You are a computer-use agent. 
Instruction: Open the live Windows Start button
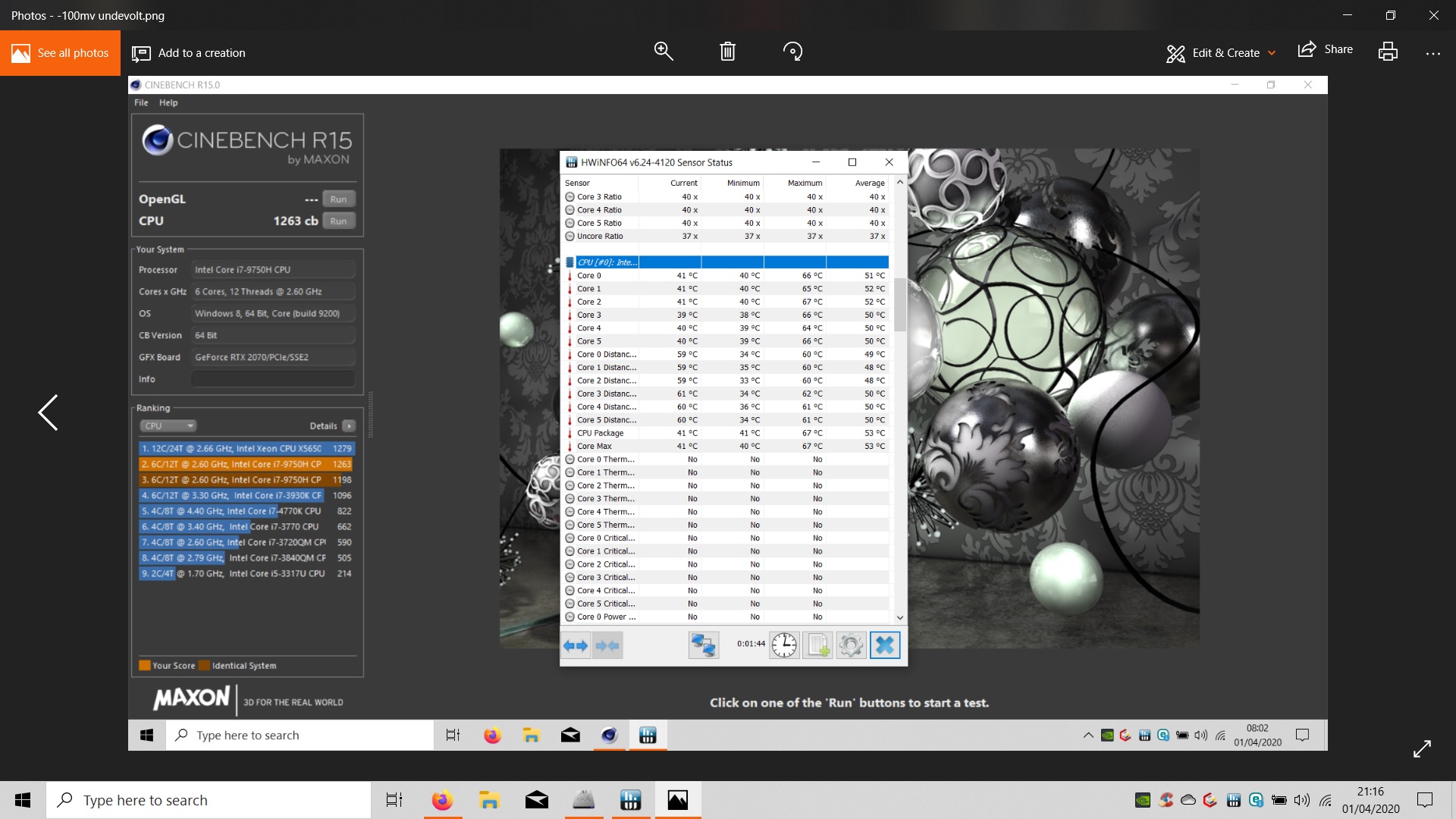point(23,800)
